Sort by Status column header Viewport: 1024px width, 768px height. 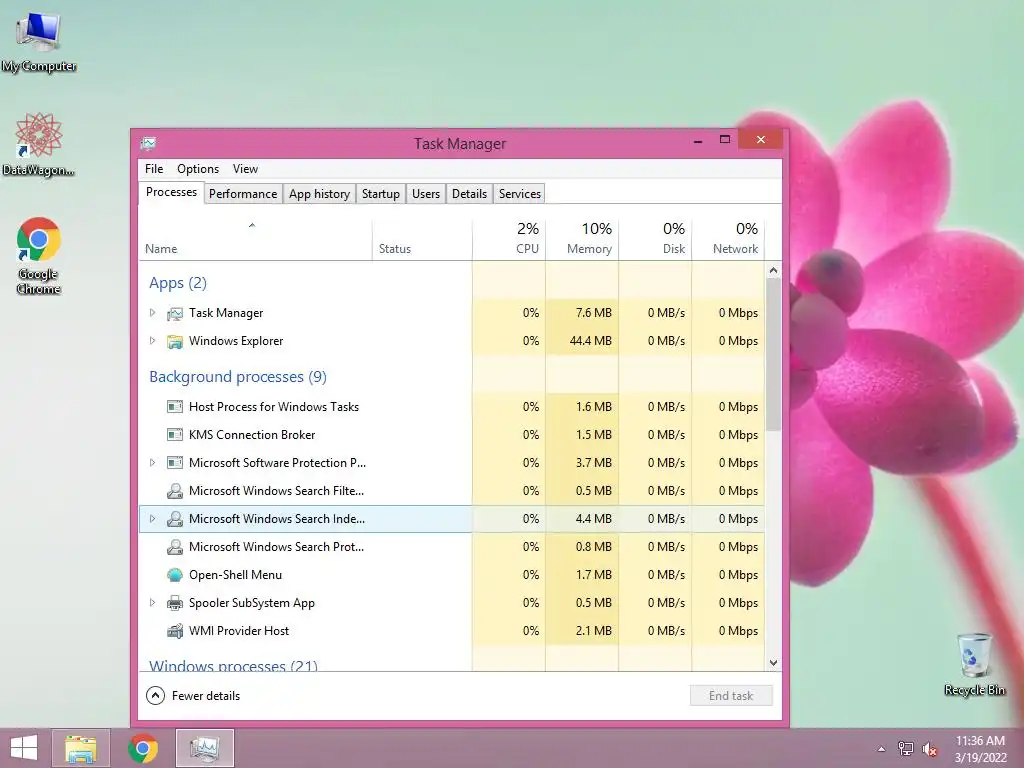coord(422,238)
